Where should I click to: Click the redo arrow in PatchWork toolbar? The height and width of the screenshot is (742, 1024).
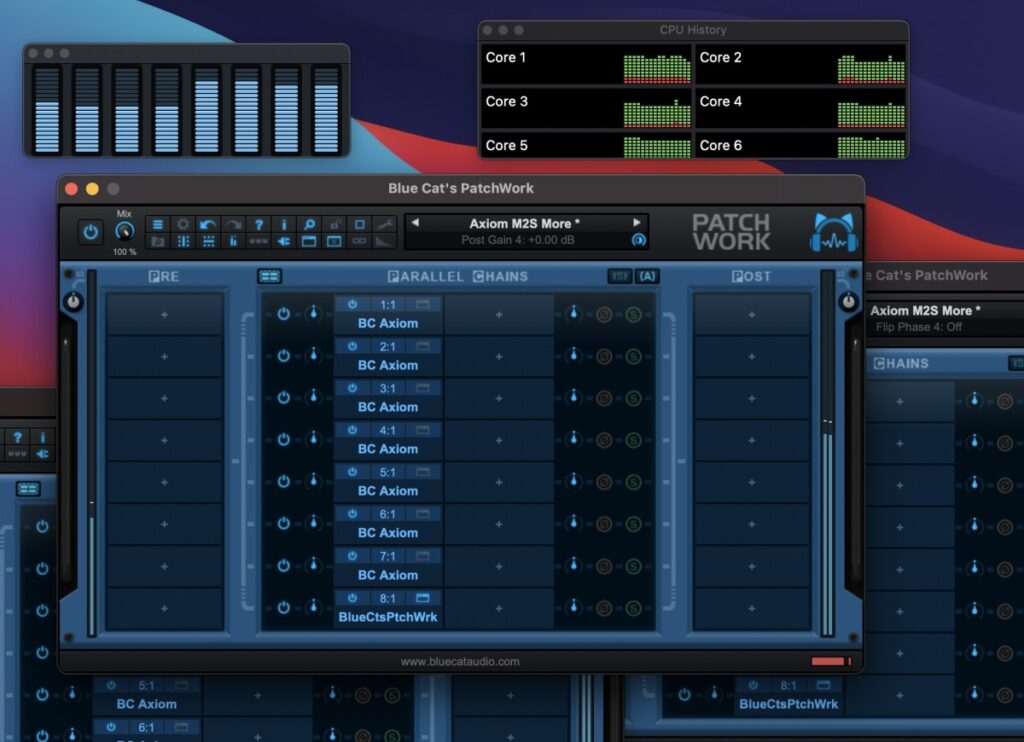pyautogui.click(x=233, y=224)
